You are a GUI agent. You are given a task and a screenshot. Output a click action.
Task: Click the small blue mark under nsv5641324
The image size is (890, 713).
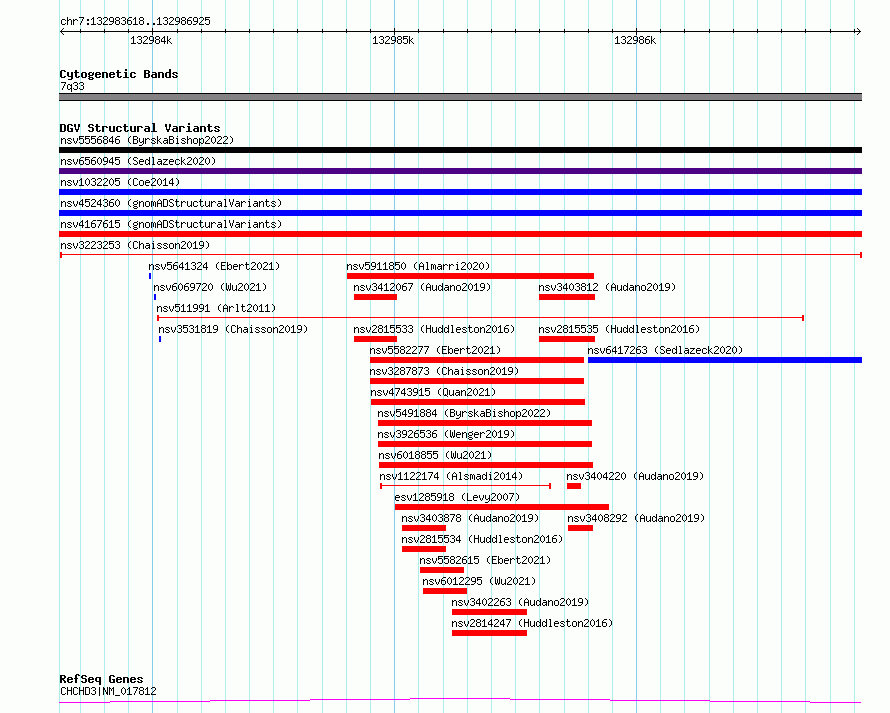tap(150, 276)
